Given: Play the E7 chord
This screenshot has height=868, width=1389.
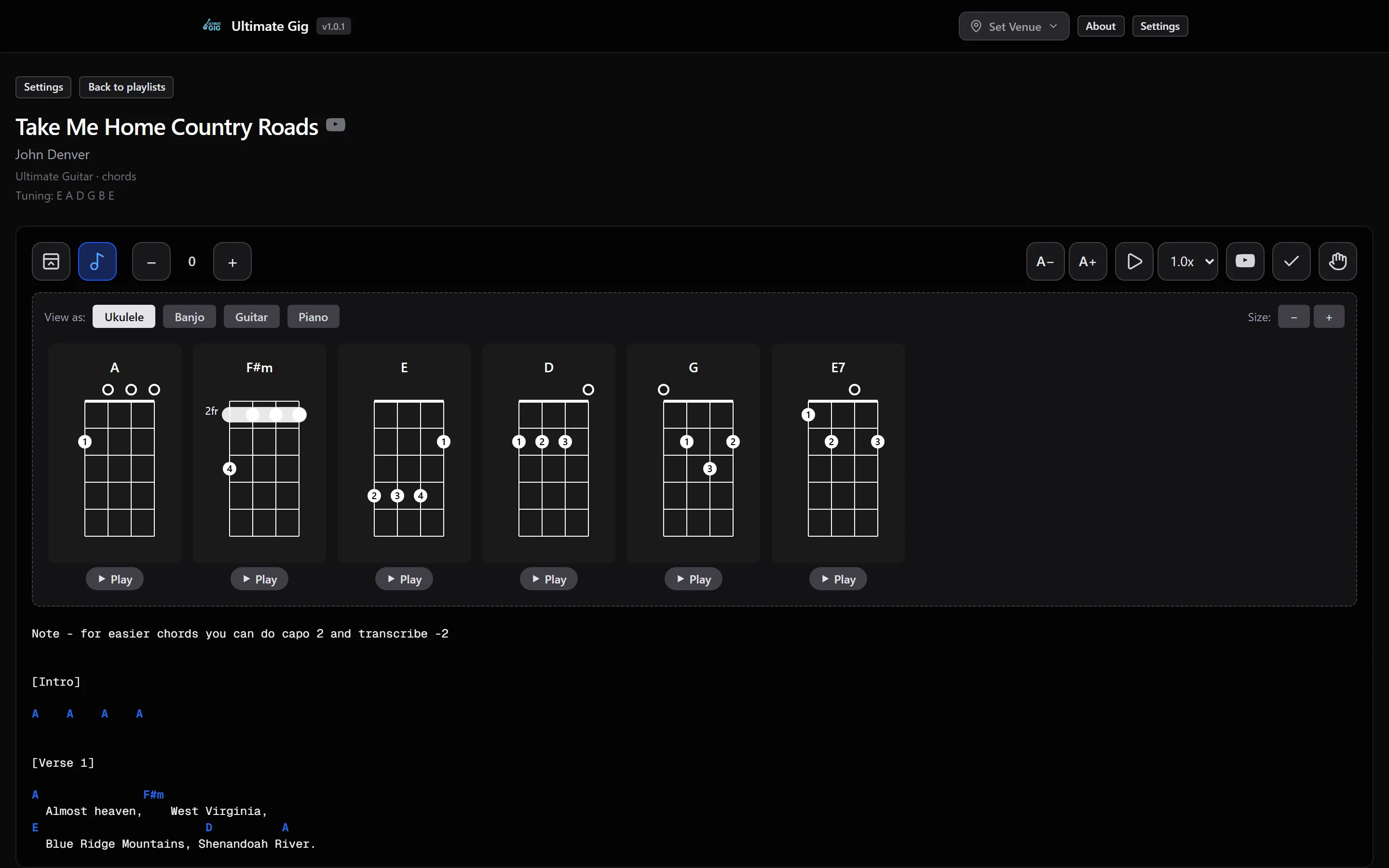Looking at the screenshot, I should [x=838, y=579].
